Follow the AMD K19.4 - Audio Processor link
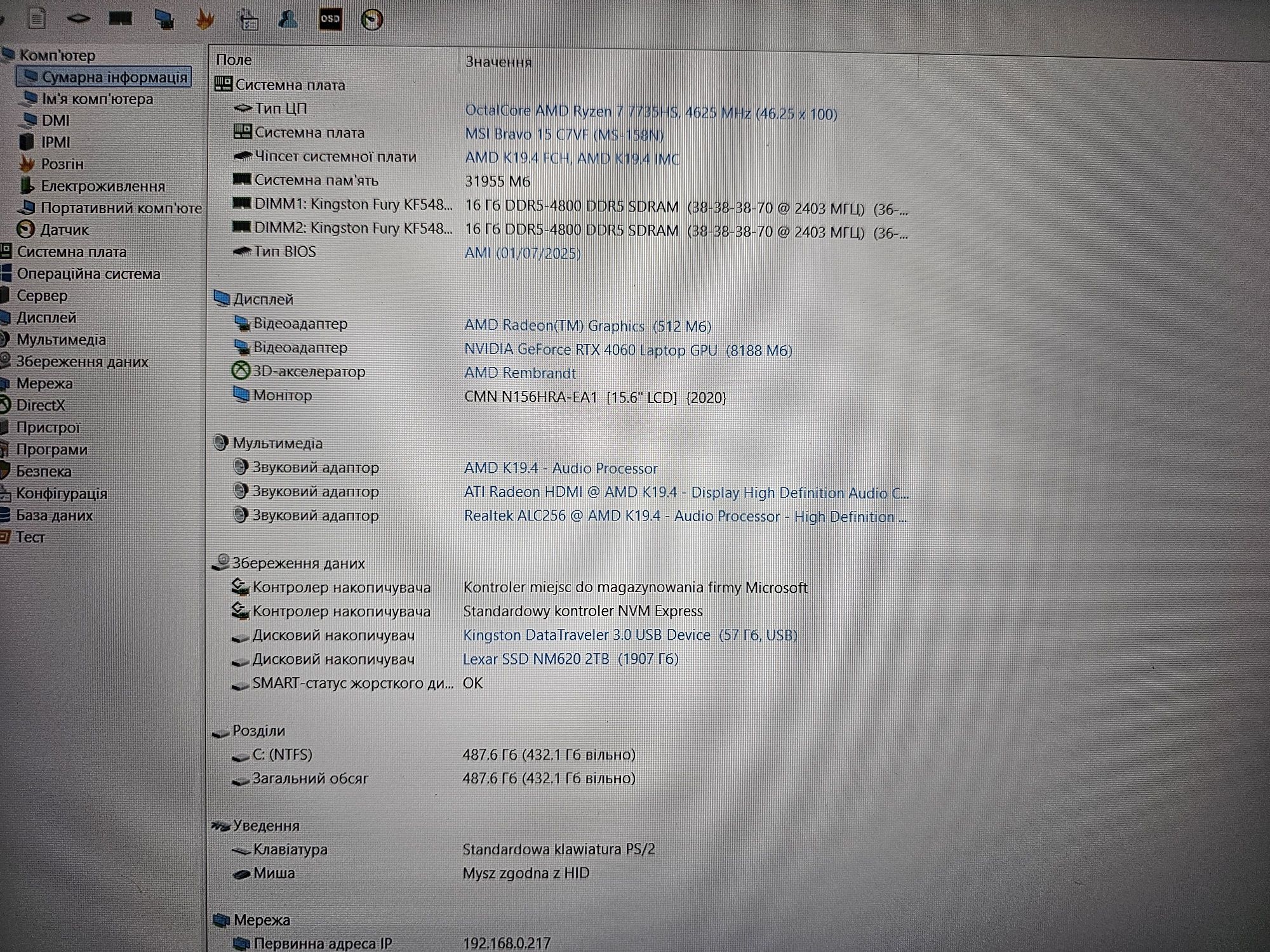This screenshot has width=1270, height=952. [x=561, y=468]
